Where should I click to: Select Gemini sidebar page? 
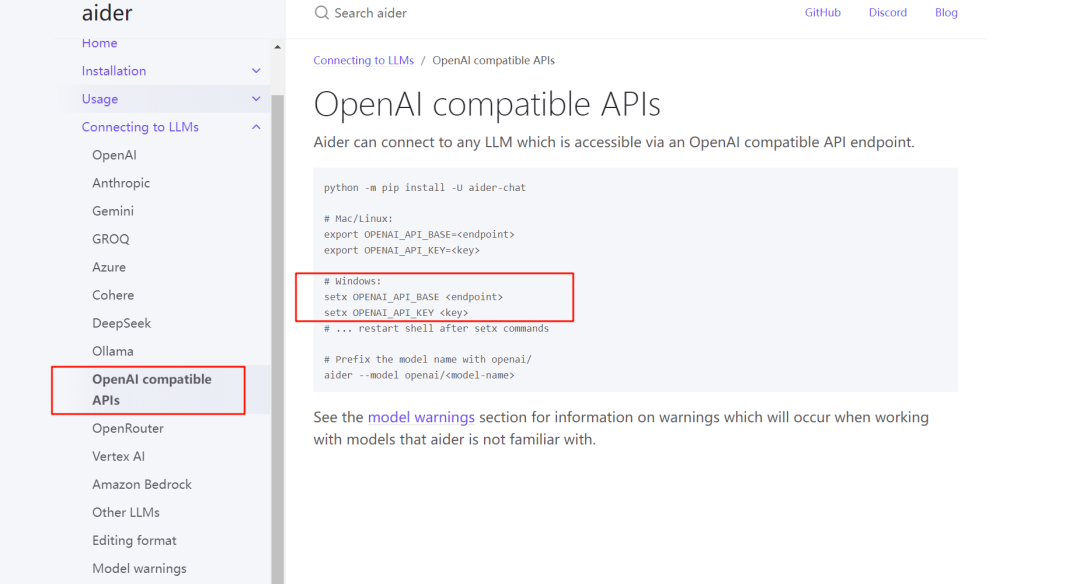tap(113, 211)
